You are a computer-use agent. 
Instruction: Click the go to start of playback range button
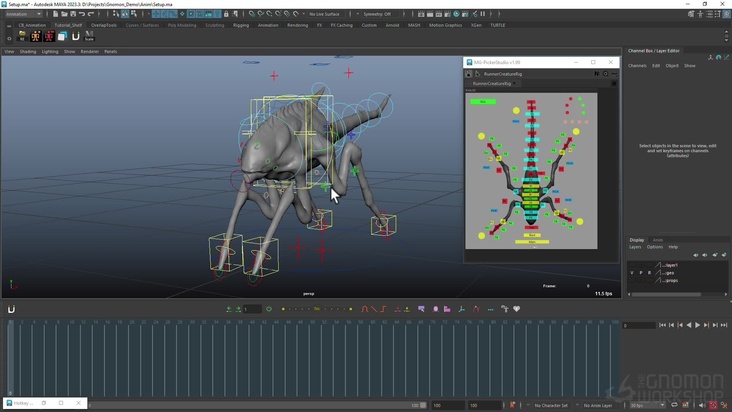[662, 325]
